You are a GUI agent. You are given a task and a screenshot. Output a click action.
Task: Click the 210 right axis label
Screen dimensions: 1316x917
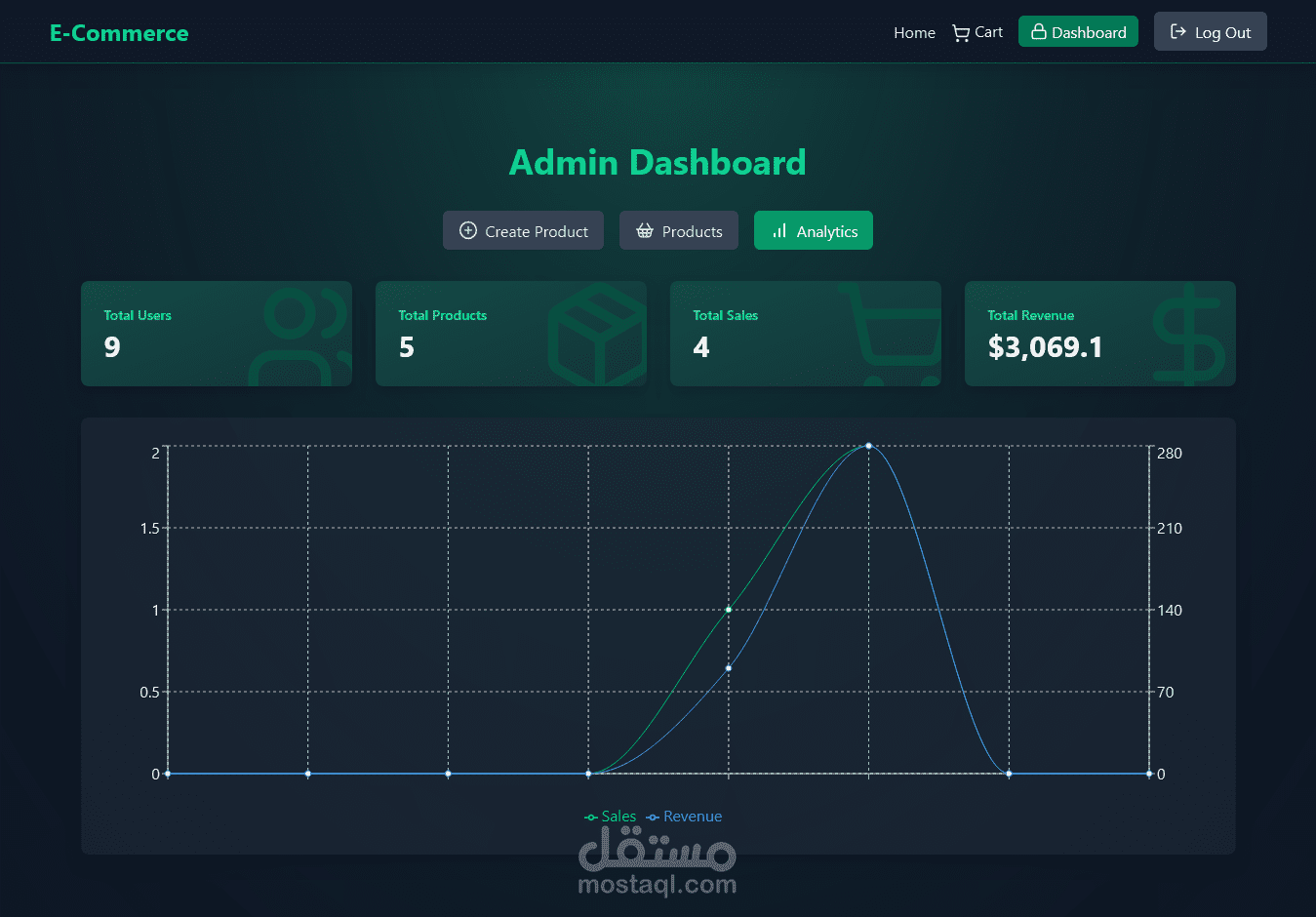(x=1170, y=529)
